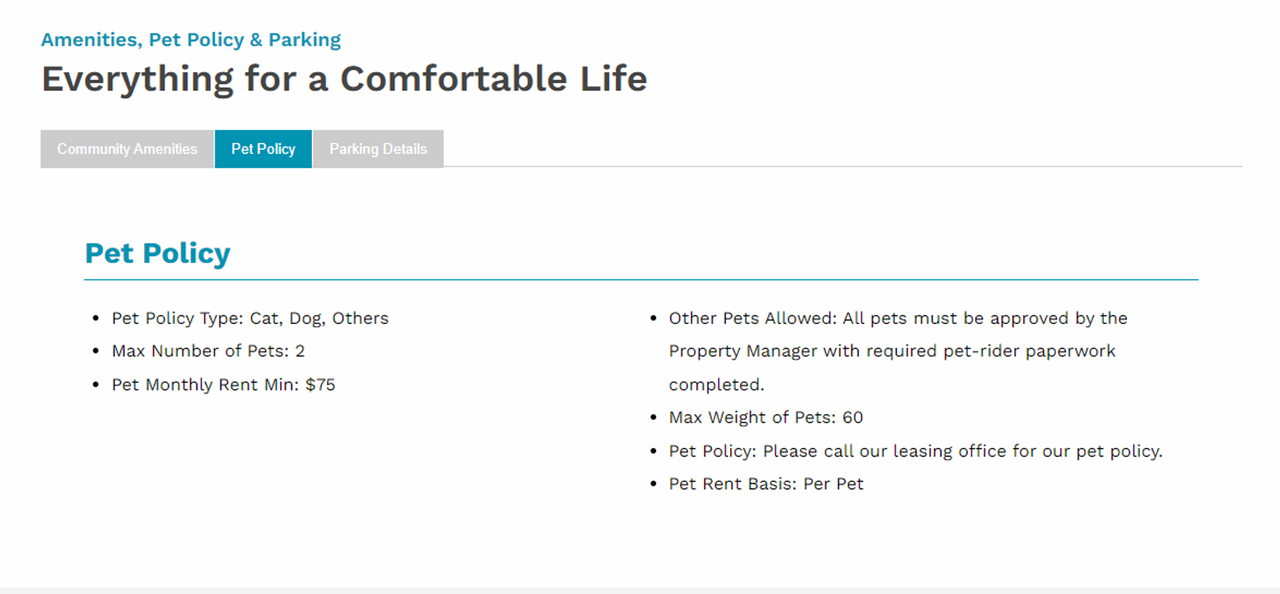This screenshot has width=1280, height=594.
Task: Open the Community Amenities tab
Action: point(127,149)
